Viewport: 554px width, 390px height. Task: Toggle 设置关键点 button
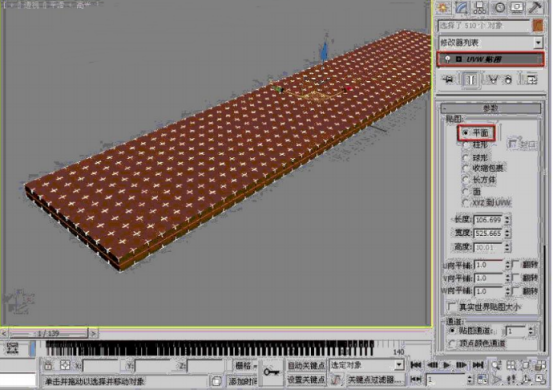306,380
